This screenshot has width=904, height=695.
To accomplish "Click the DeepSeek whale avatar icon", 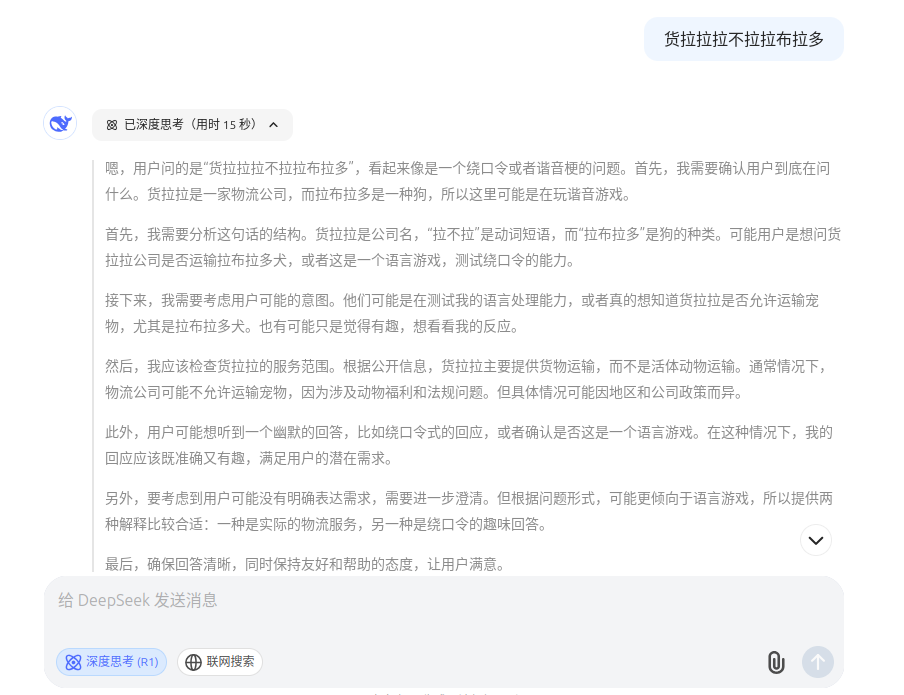I will tap(60, 123).
